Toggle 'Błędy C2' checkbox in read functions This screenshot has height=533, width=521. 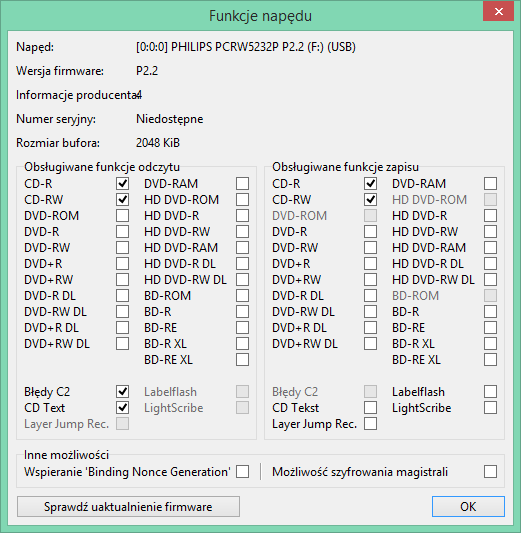pyautogui.click(x=122, y=392)
